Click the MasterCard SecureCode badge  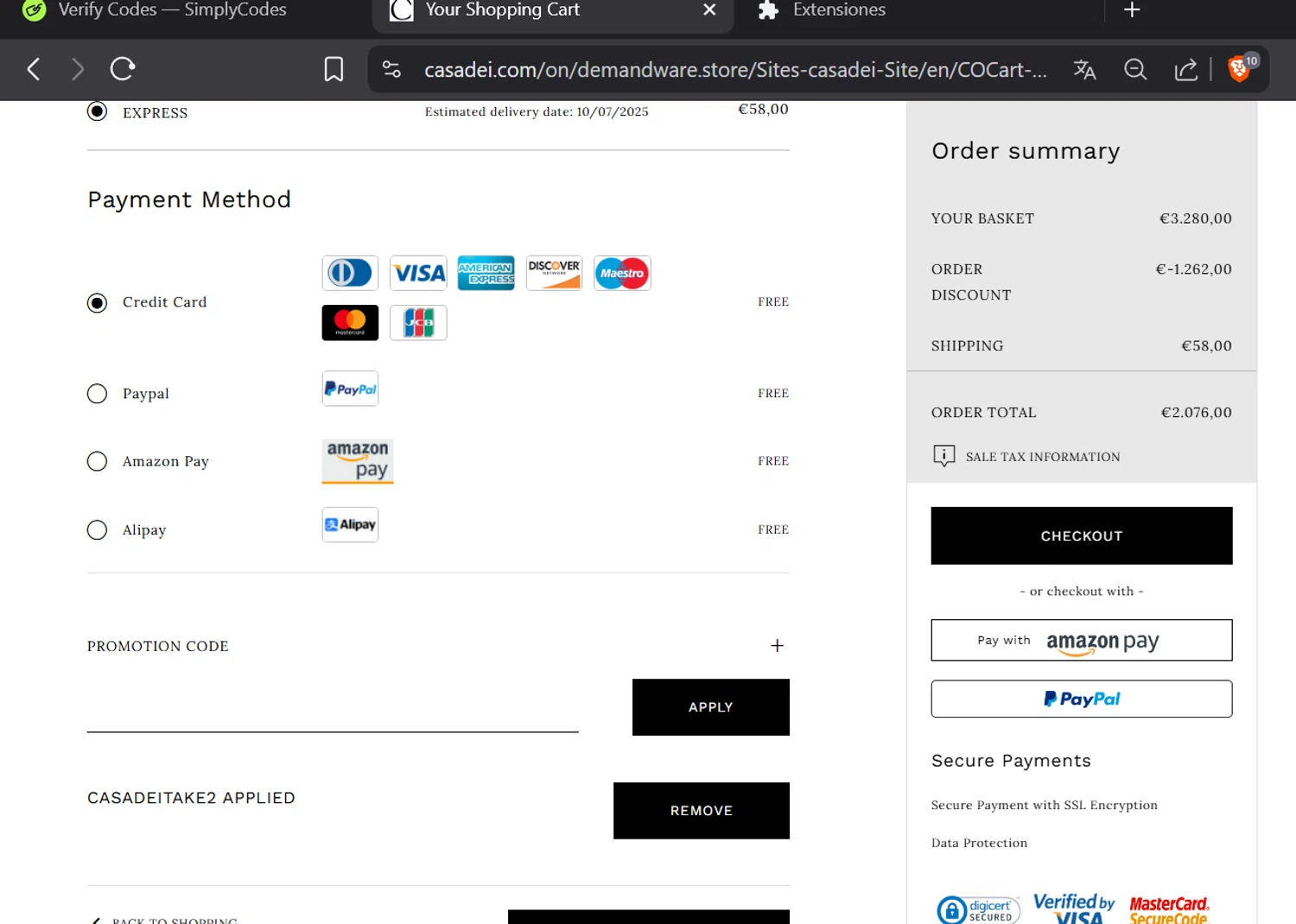coord(1169,910)
